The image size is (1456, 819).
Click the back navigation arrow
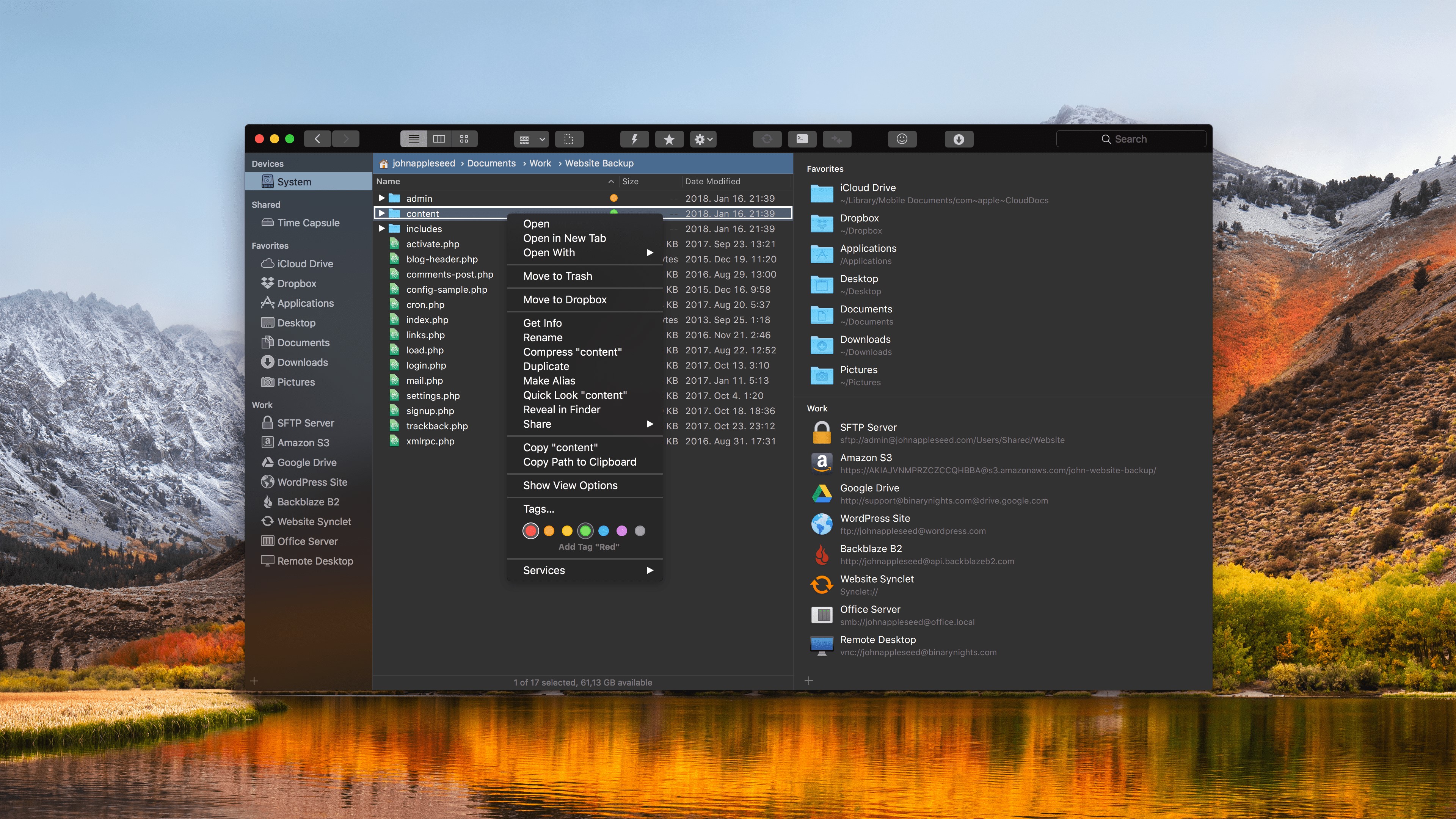[x=318, y=139]
